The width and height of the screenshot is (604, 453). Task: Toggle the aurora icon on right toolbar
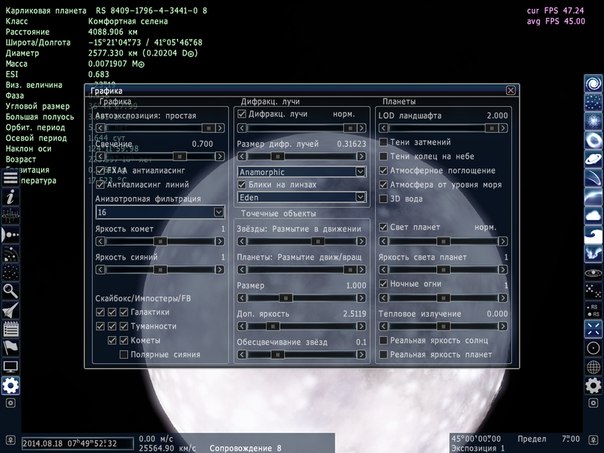(x=593, y=253)
